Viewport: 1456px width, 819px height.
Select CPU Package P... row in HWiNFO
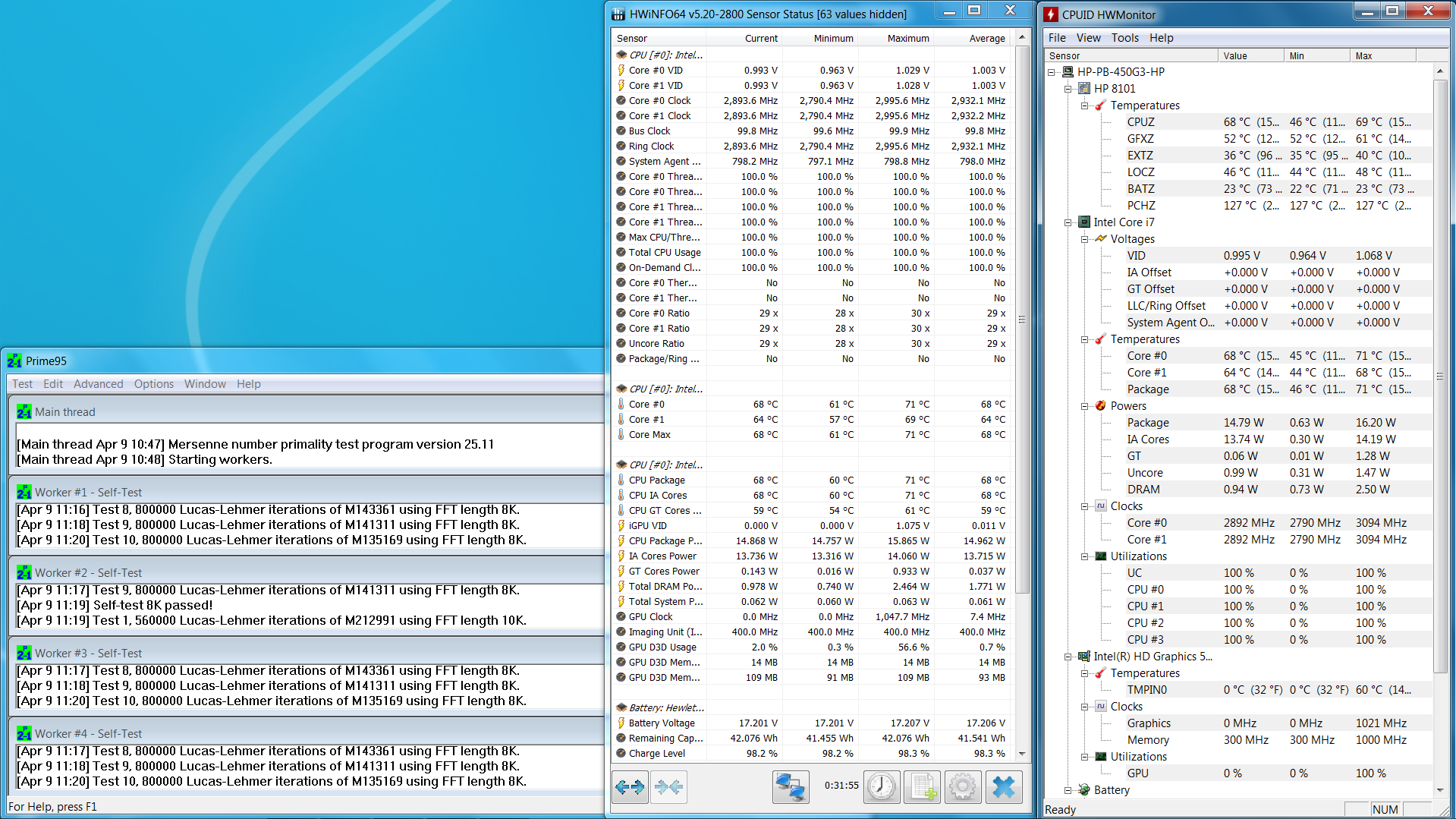(812, 541)
